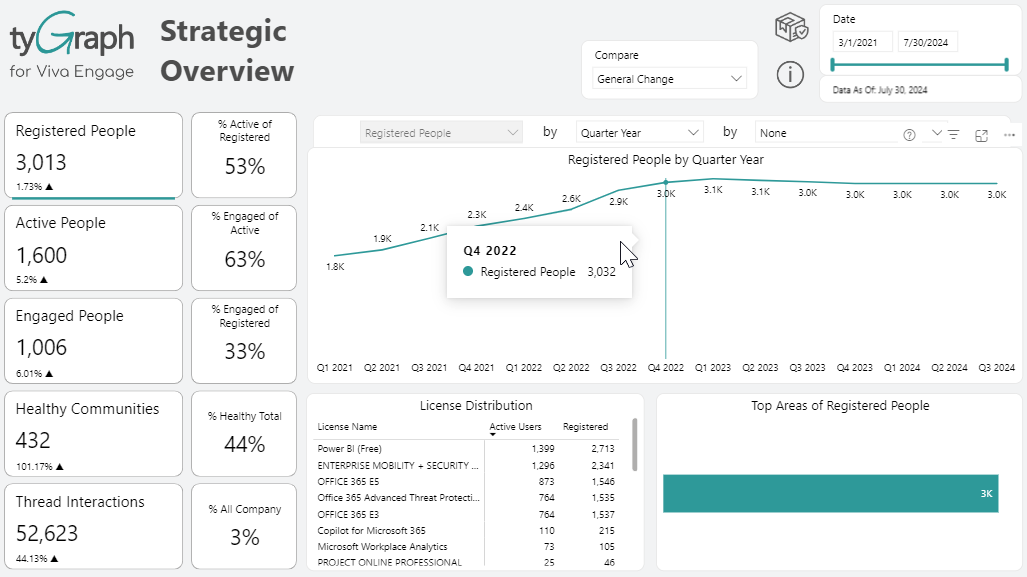Screen dimensions: 1027x577
Task: Select PROJECT ONLINE PROFESSIONAL row
Action: (x=466, y=563)
